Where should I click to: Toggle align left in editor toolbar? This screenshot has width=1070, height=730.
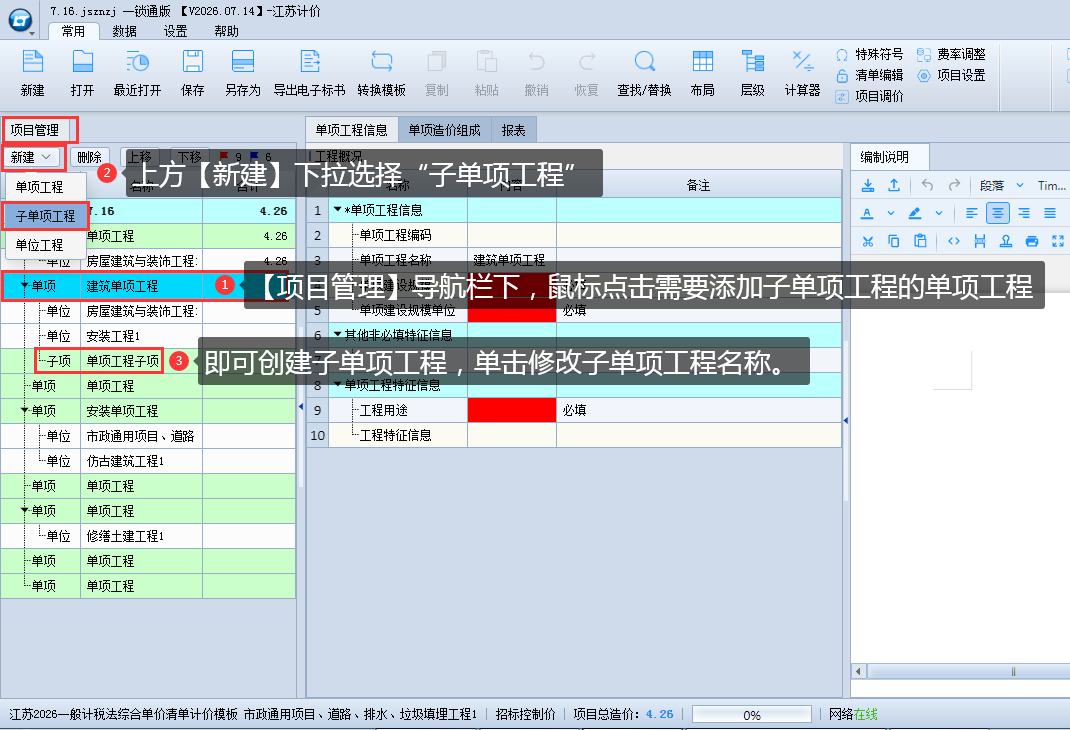coord(972,214)
